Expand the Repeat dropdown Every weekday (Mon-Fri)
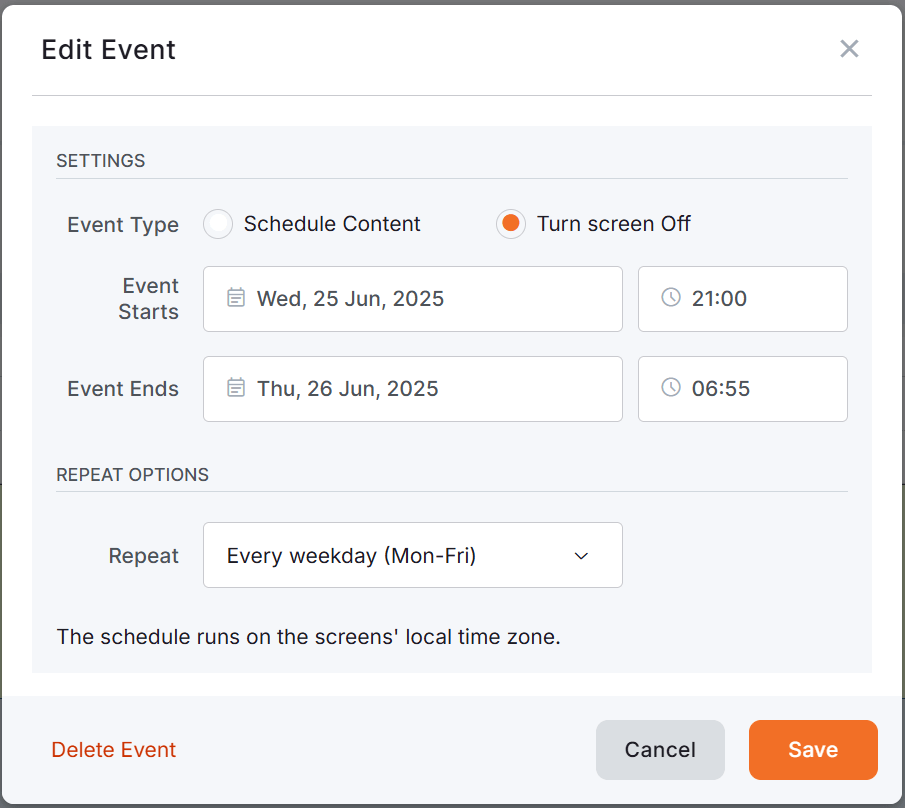Screen dimensions: 905x808 (x=413, y=555)
